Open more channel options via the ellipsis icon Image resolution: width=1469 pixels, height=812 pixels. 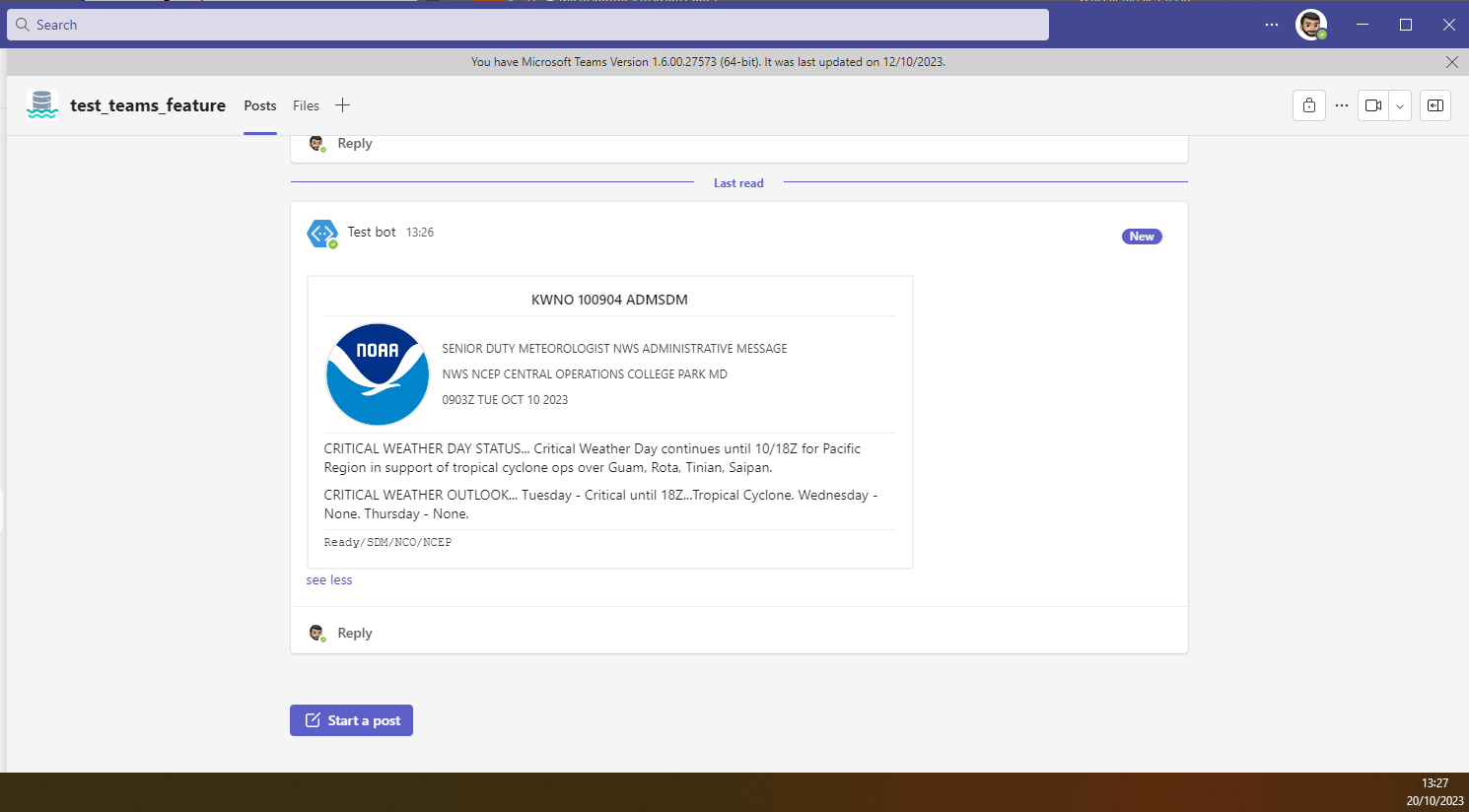point(1341,105)
